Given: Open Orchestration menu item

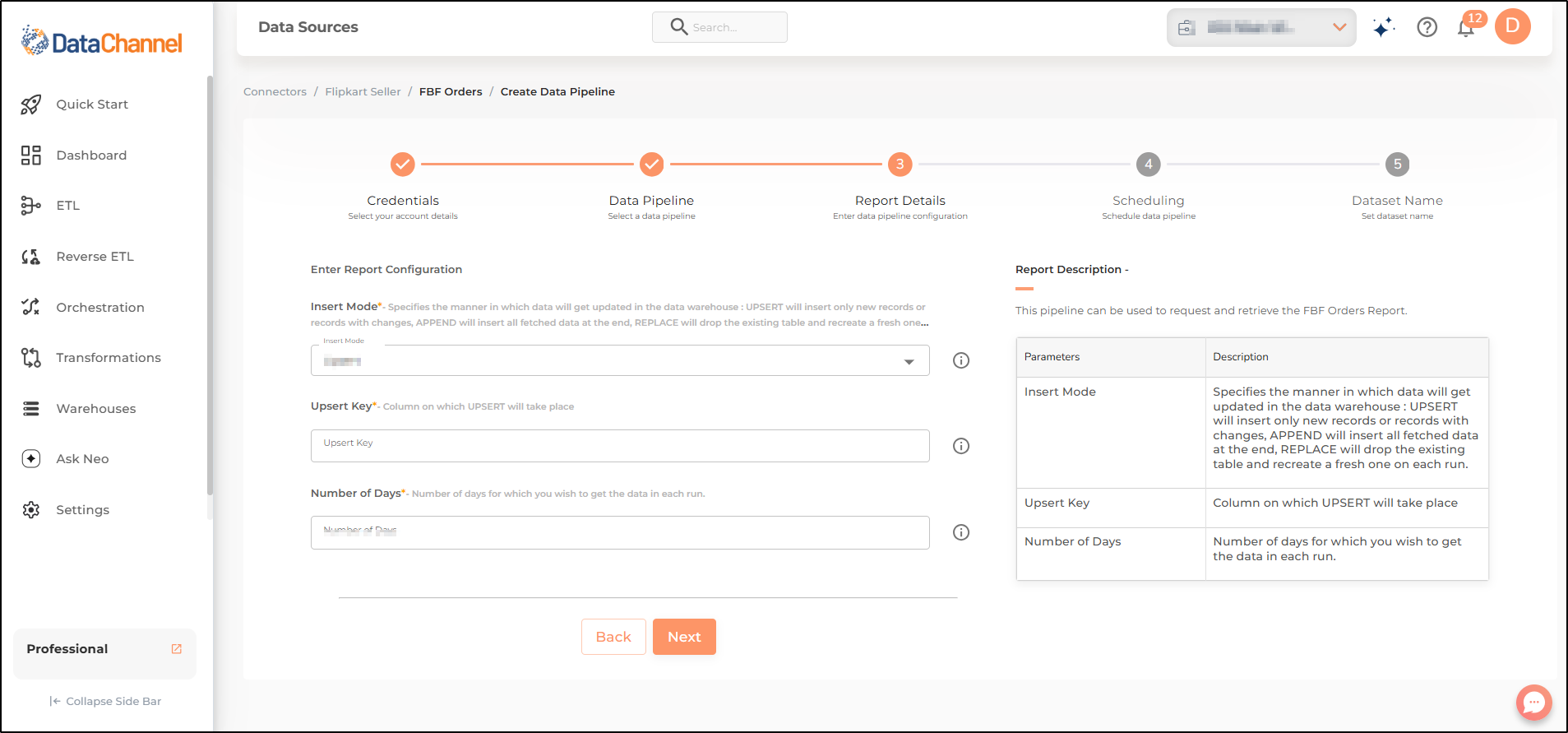Looking at the screenshot, I should (100, 308).
